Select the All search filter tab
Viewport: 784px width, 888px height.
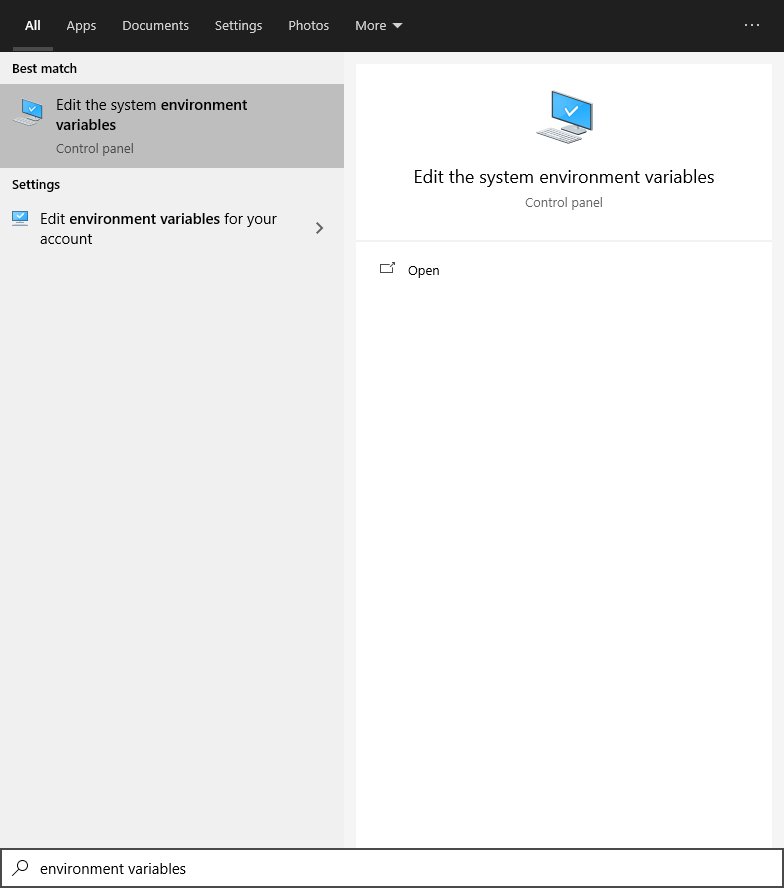pyautogui.click(x=33, y=26)
